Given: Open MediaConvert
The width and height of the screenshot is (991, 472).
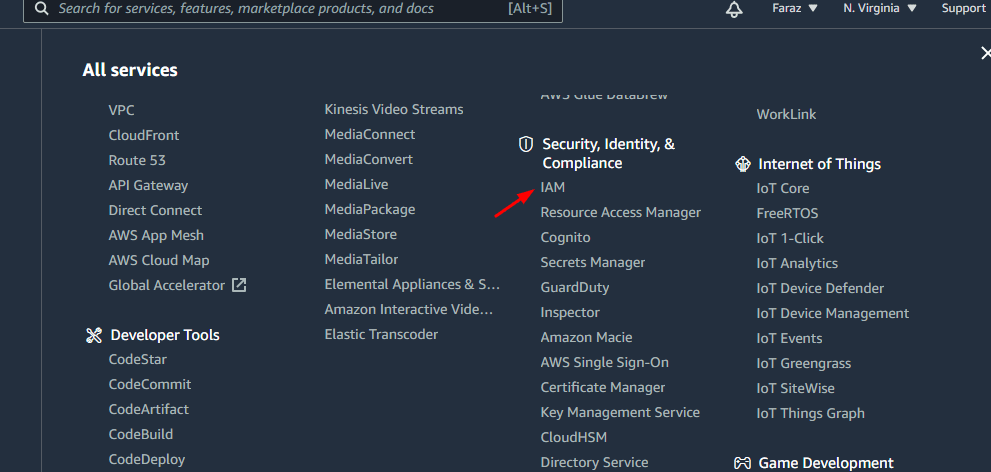Looking at the screenshot, I should (368, 159).
